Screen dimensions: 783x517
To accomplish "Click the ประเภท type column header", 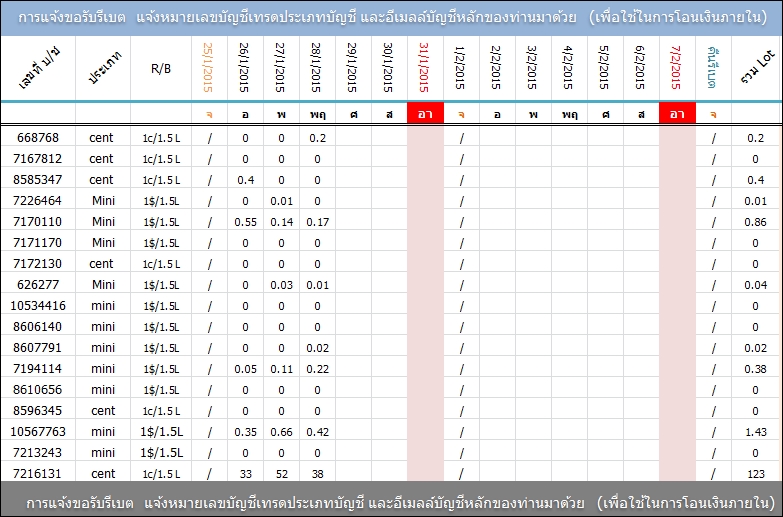I will coord(103,67).
